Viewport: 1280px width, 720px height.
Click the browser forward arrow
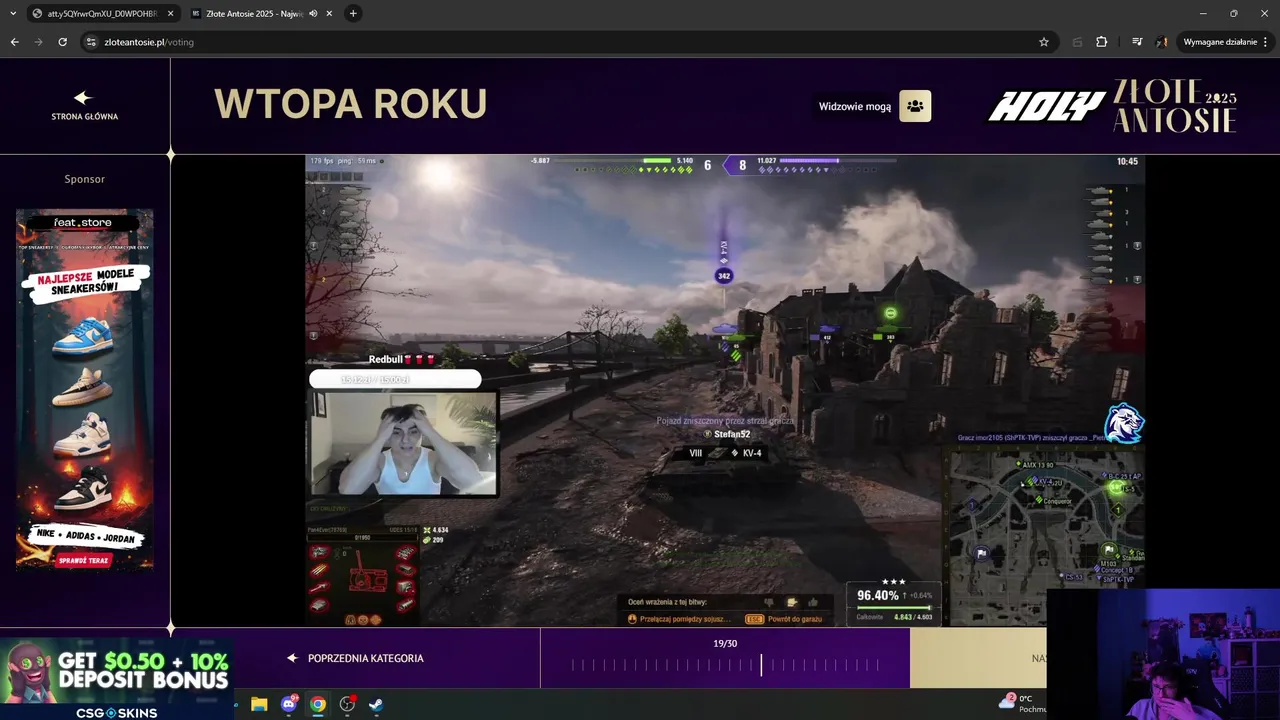pos(38,42)
